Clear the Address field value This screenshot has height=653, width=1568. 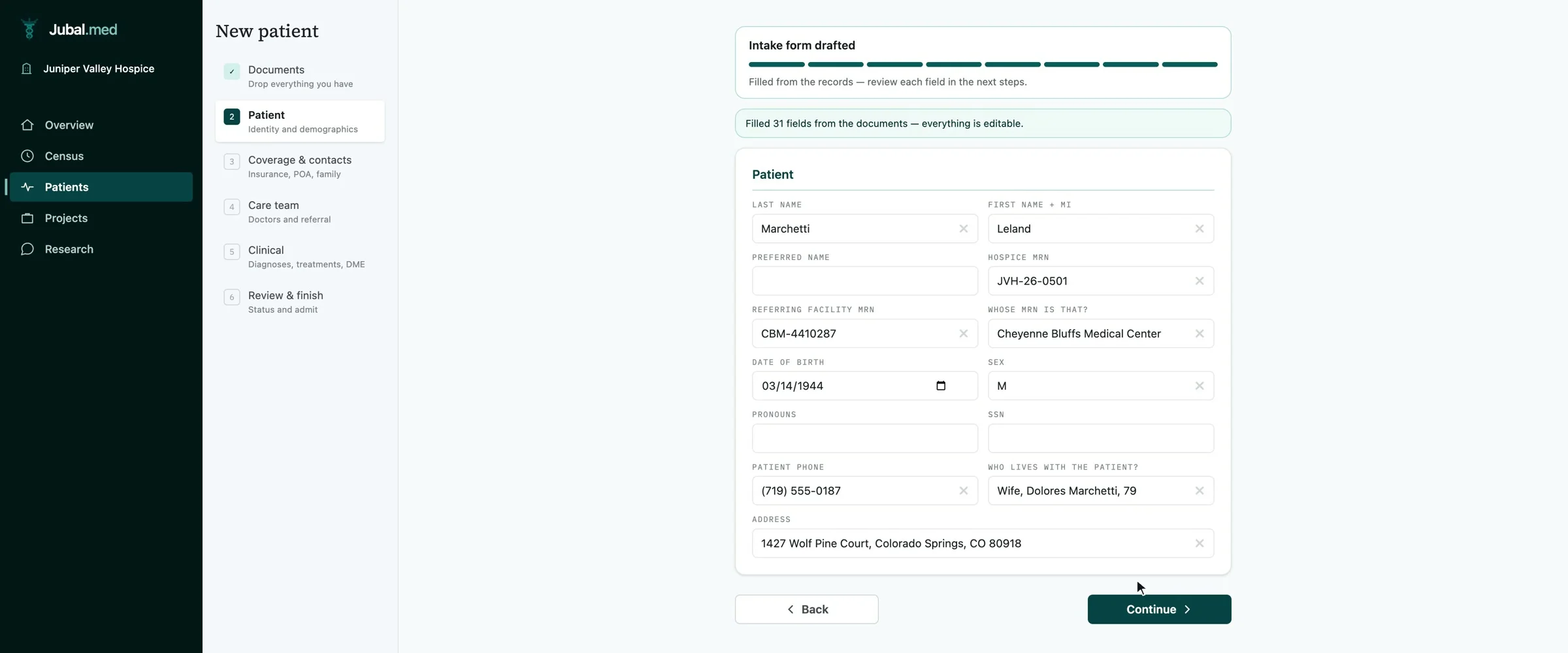(1199, 543)
